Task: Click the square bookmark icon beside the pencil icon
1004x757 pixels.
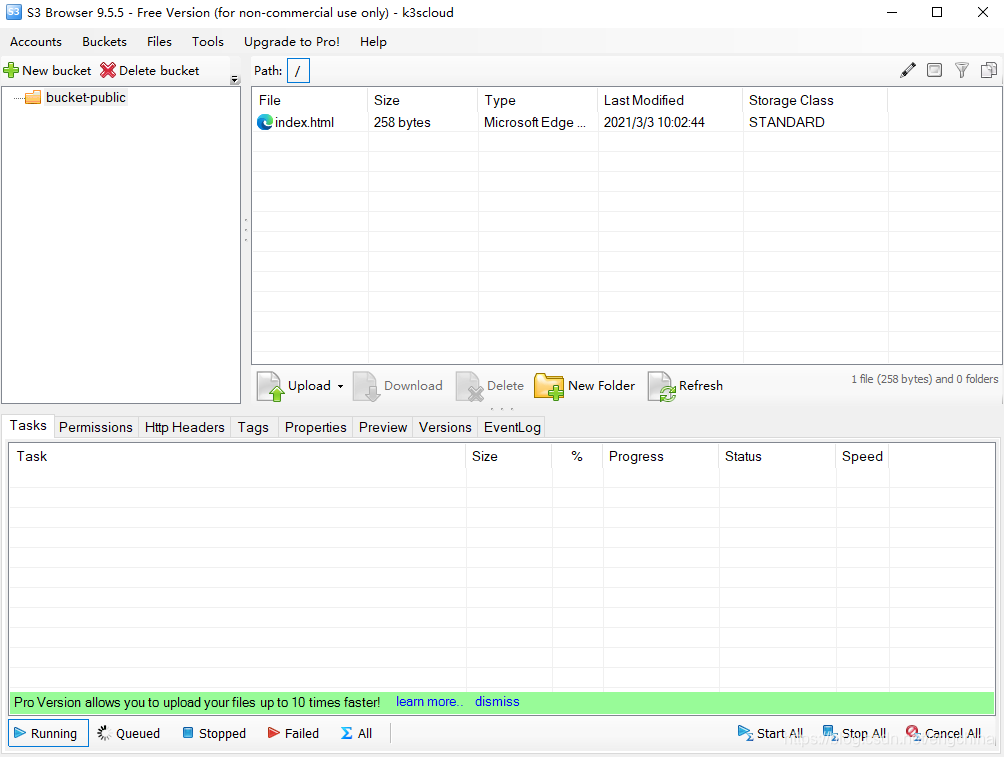Action: pyautogui.click(x=935, y=70)
